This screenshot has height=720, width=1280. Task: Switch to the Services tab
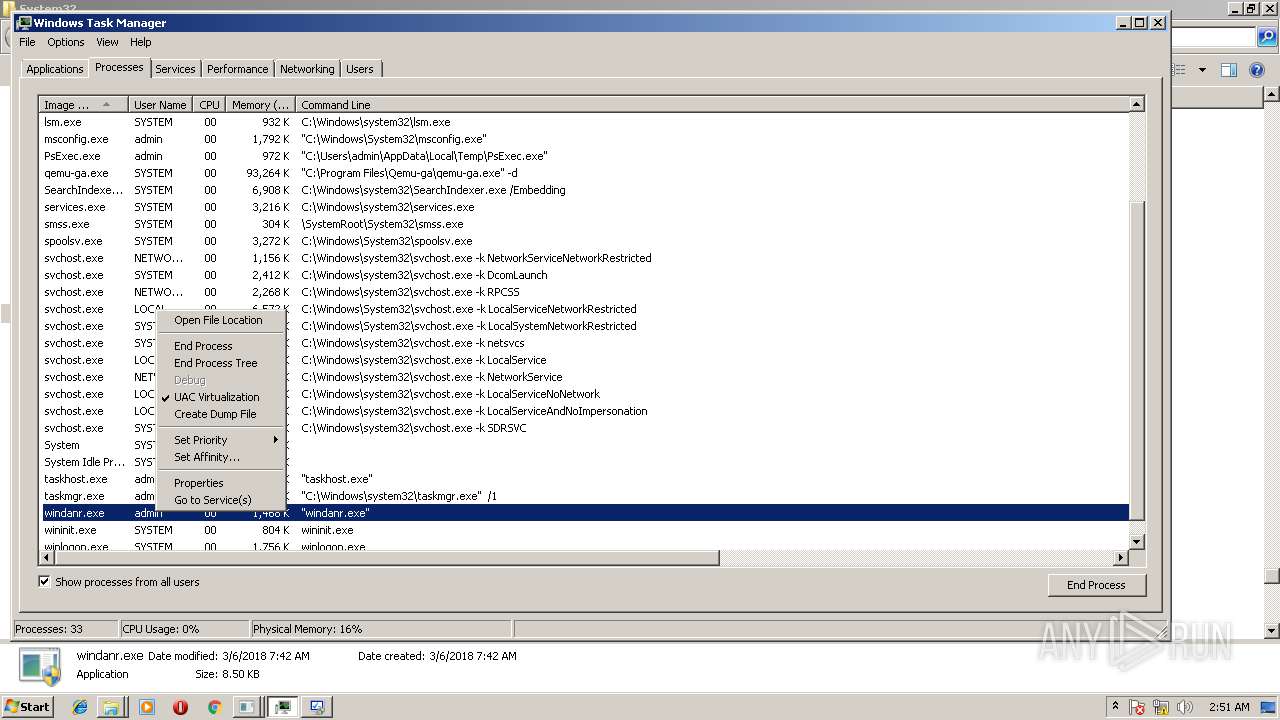(175, 69)
